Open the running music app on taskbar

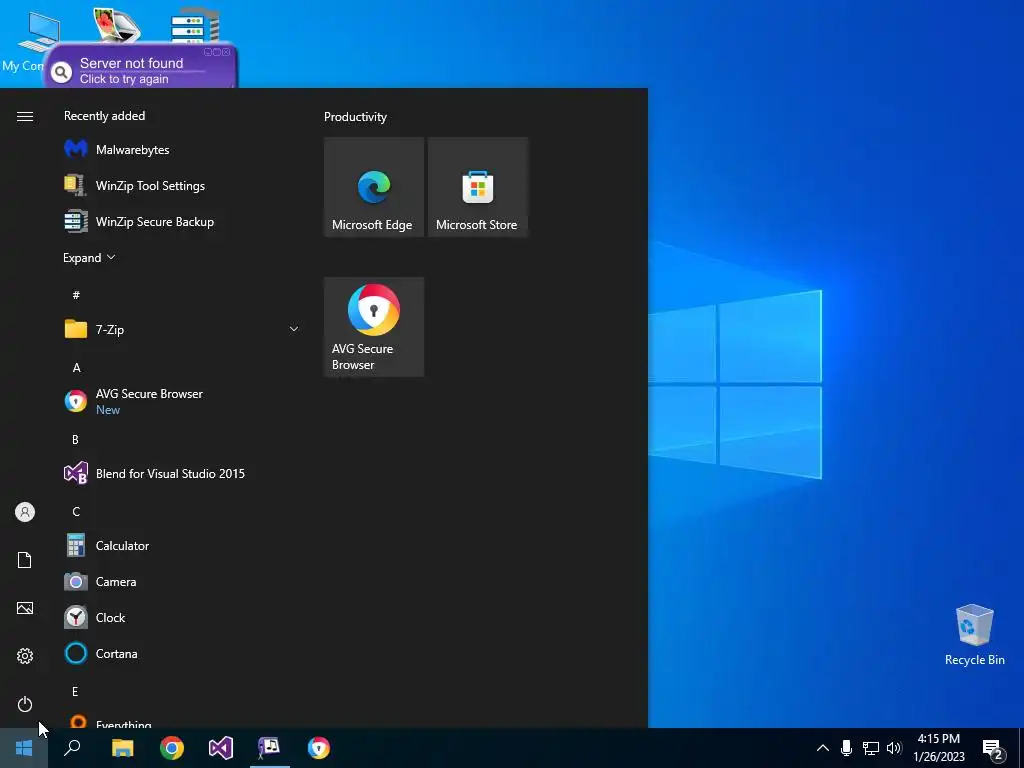point(270,748)
